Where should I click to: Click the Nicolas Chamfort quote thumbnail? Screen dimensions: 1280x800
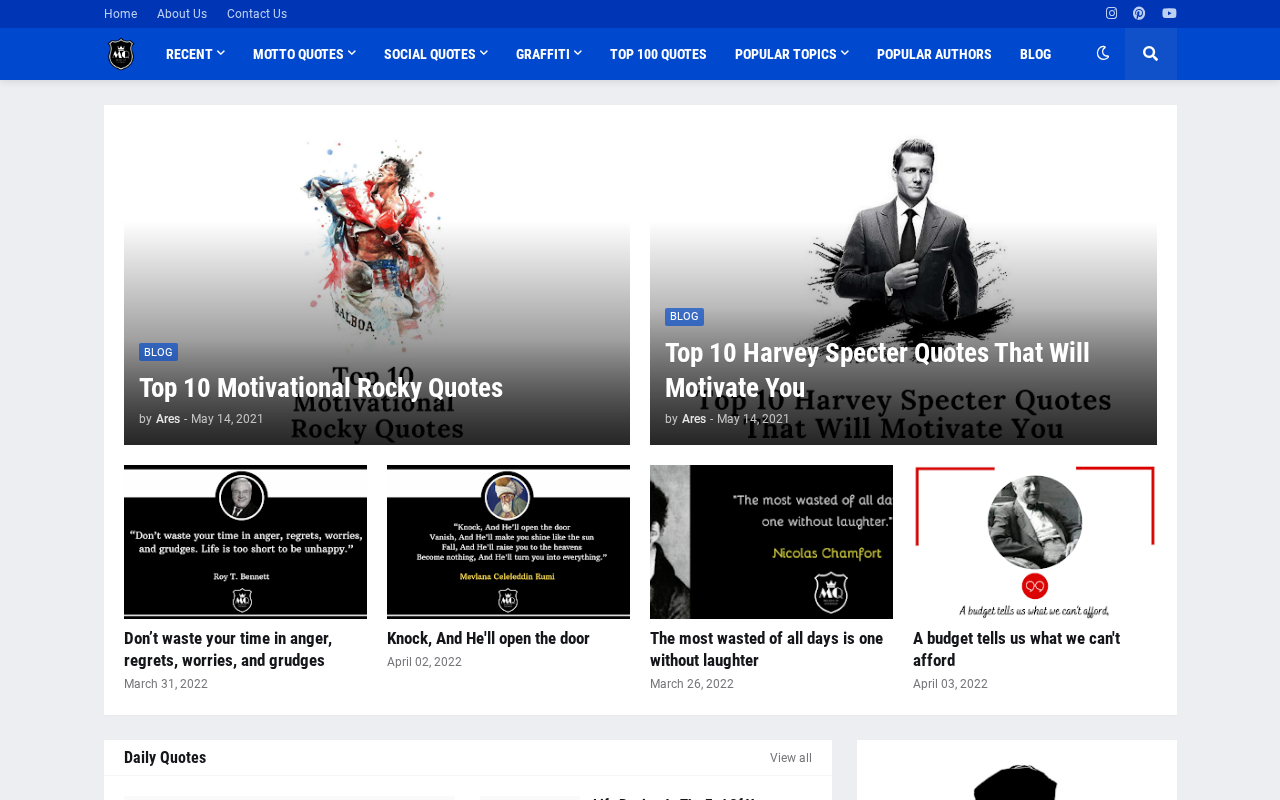(x=771, y=542)
